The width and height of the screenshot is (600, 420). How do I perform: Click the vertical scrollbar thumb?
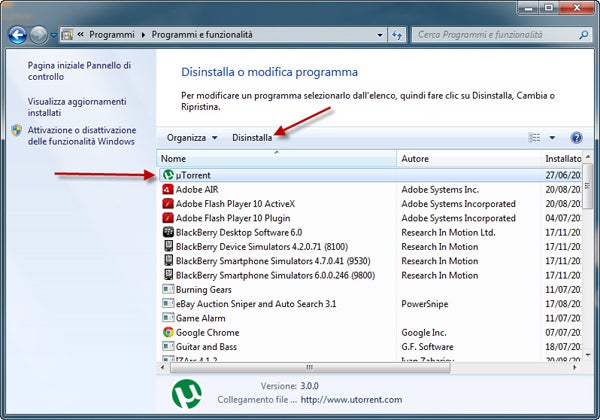[588, 186]
